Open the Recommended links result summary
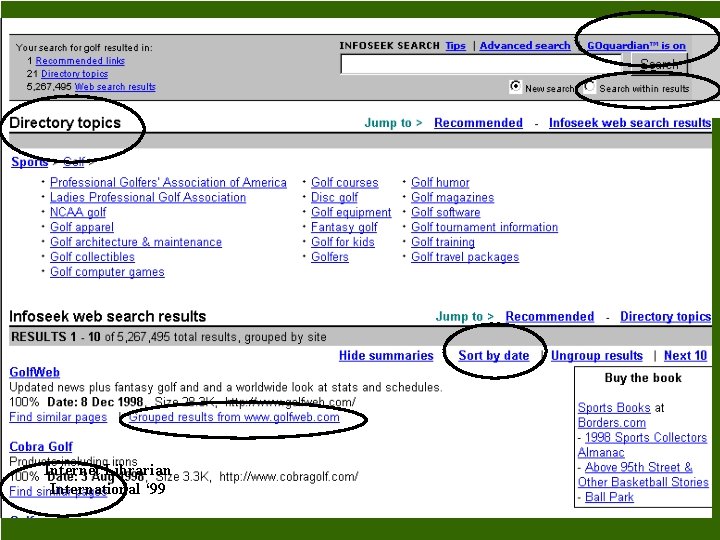The image size is (720, 540). (80, 61)
